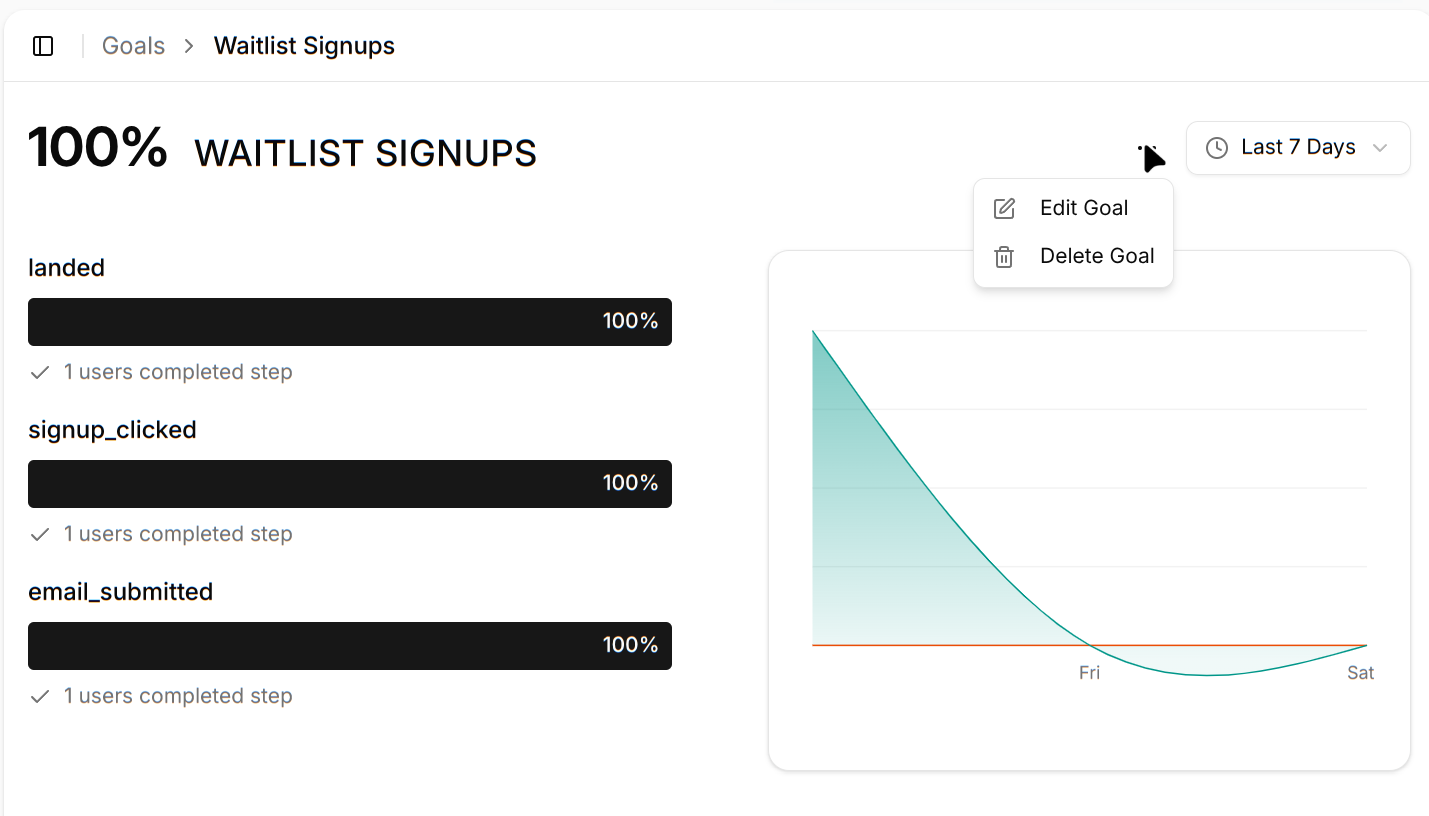This screenshot has width=1429, height=816.
Task: Click the Waitlist Signups breadcrumb title
Action: 304,46
